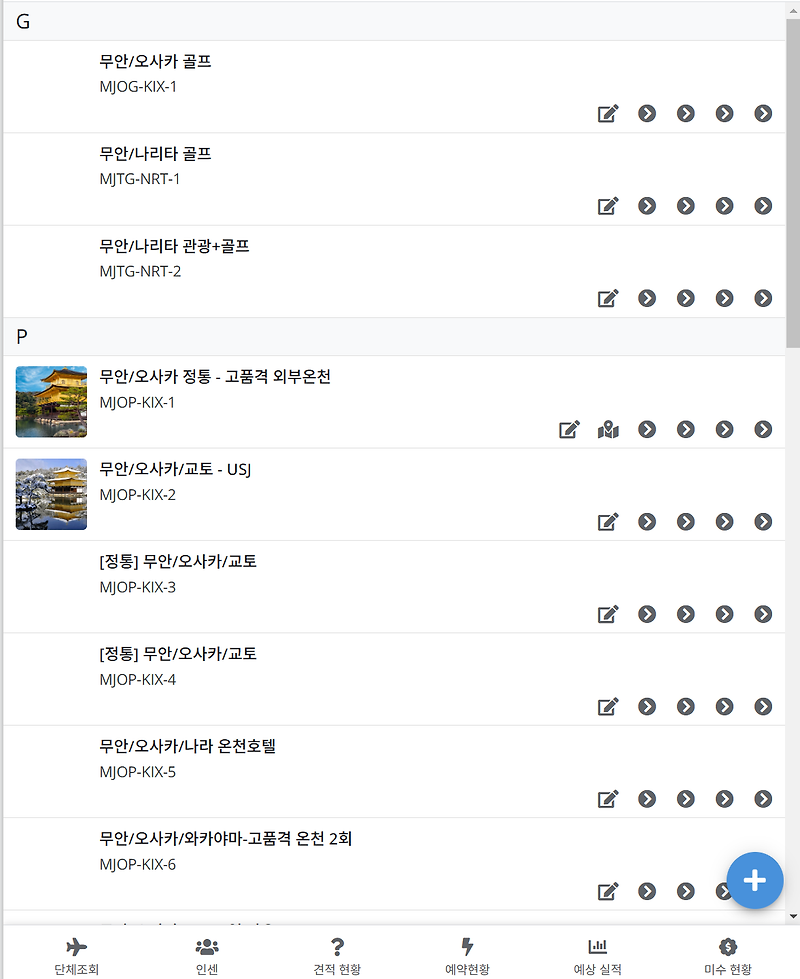Viewport: 800px width, 979px height.
Task: Open 예상 실적 chart tab
Action: click(x=598, y=956)
